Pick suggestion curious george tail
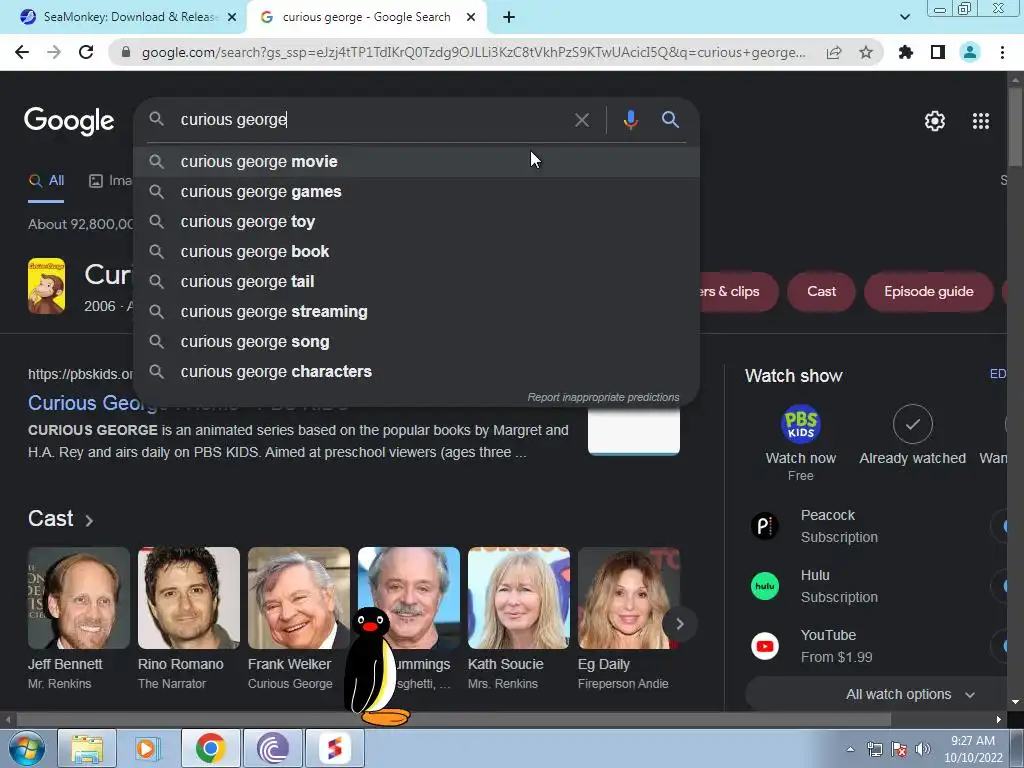 (416, 281)
